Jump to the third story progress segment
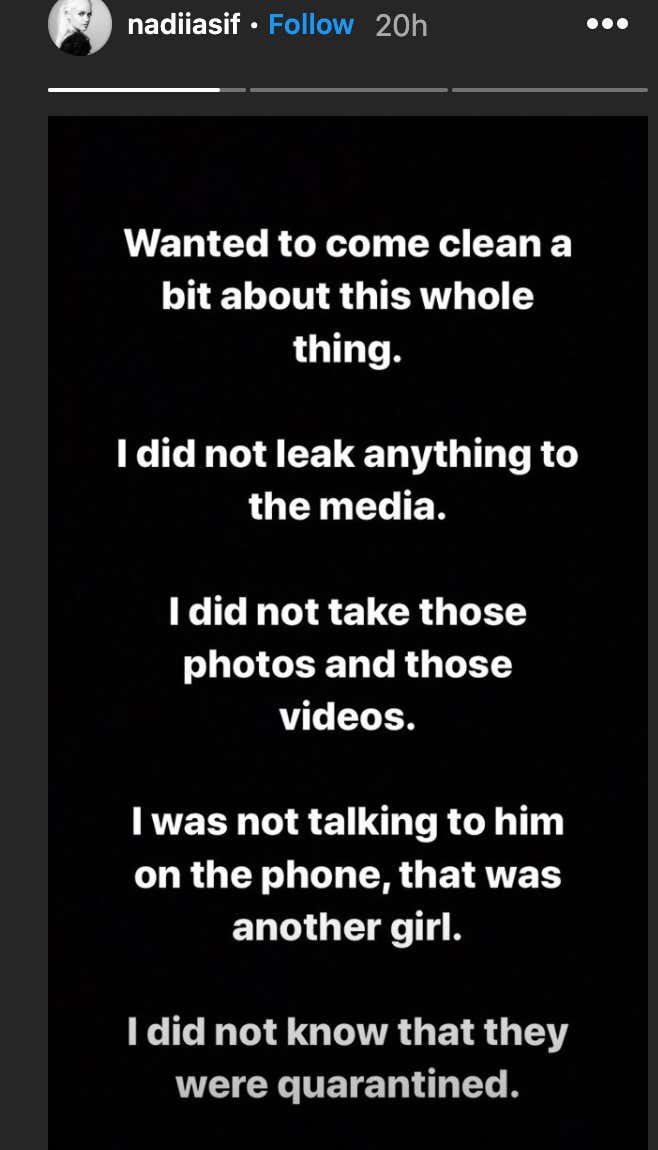 point(549,89)
